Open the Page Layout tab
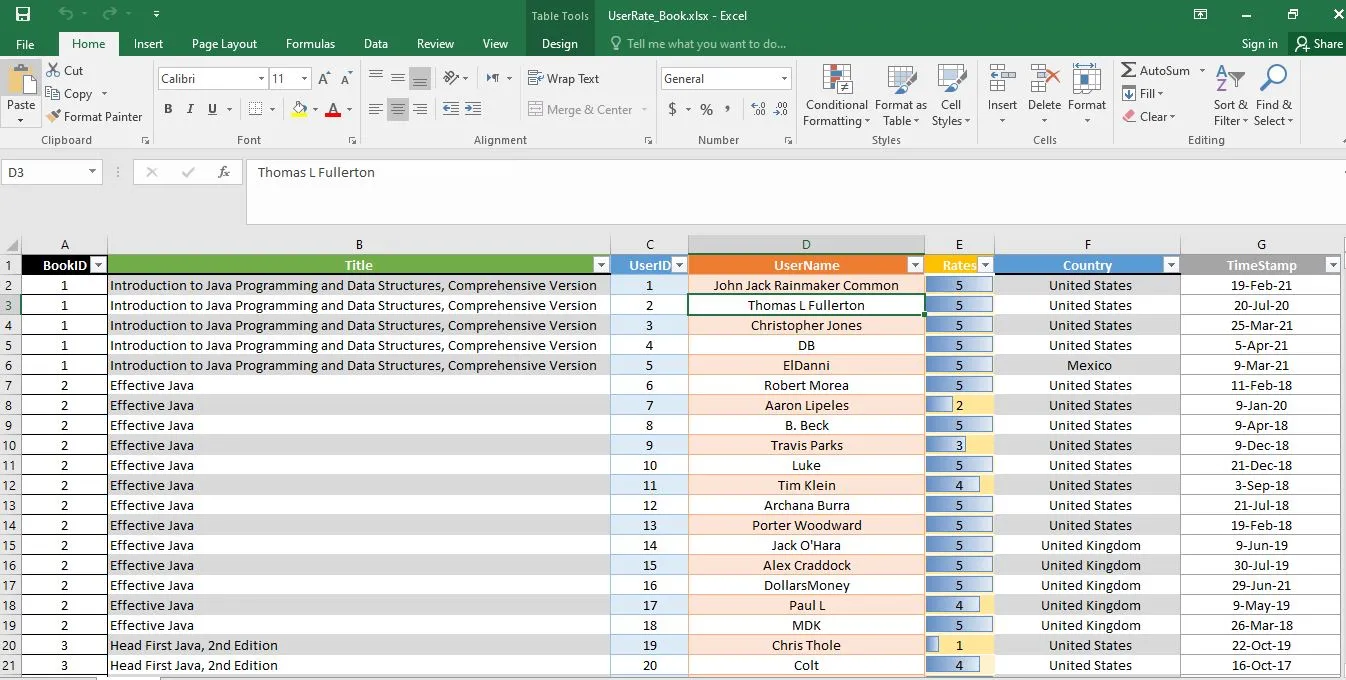Screen dimensions: 1346x680 224,44
